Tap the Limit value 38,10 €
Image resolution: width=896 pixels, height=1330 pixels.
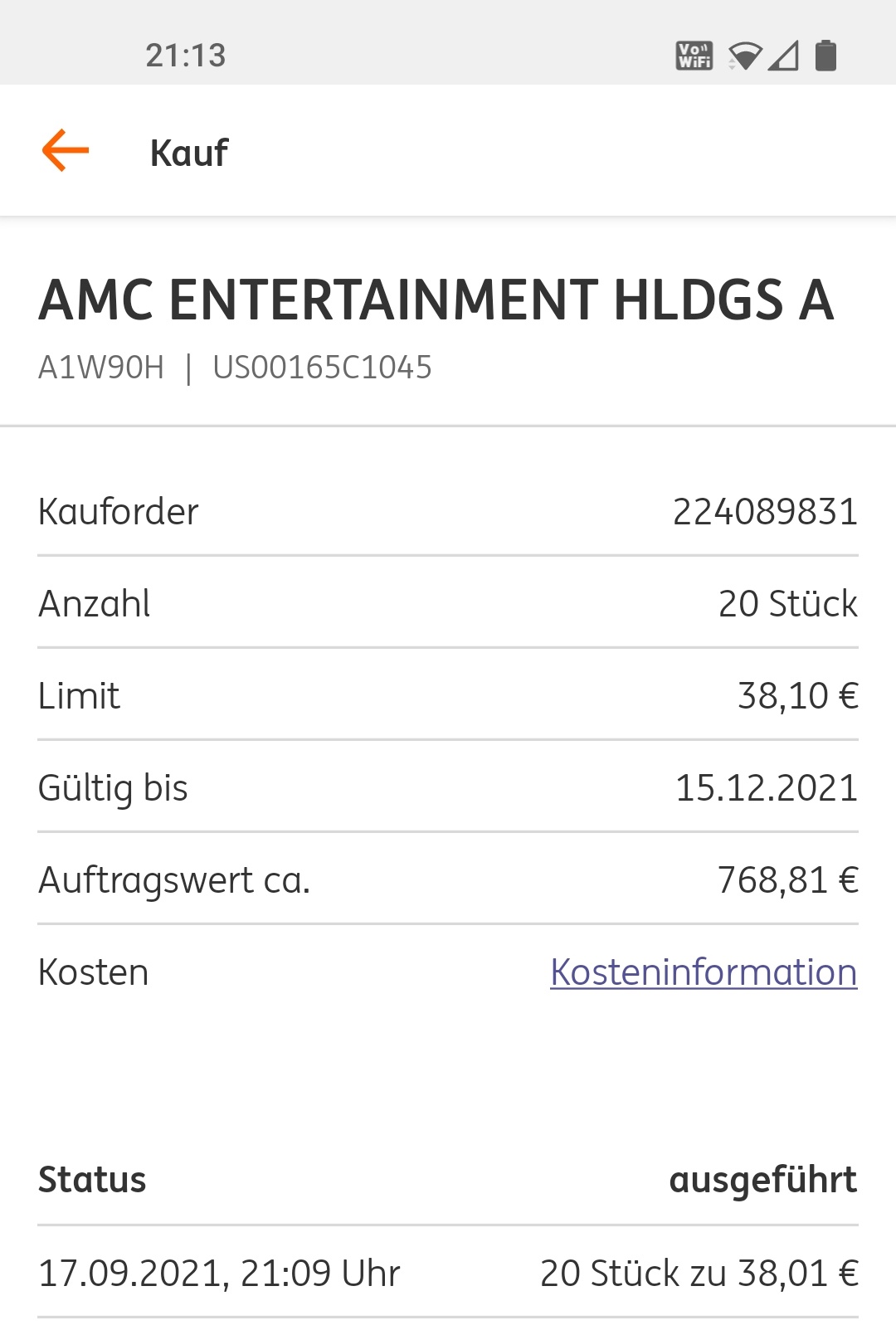click(797, 696)
